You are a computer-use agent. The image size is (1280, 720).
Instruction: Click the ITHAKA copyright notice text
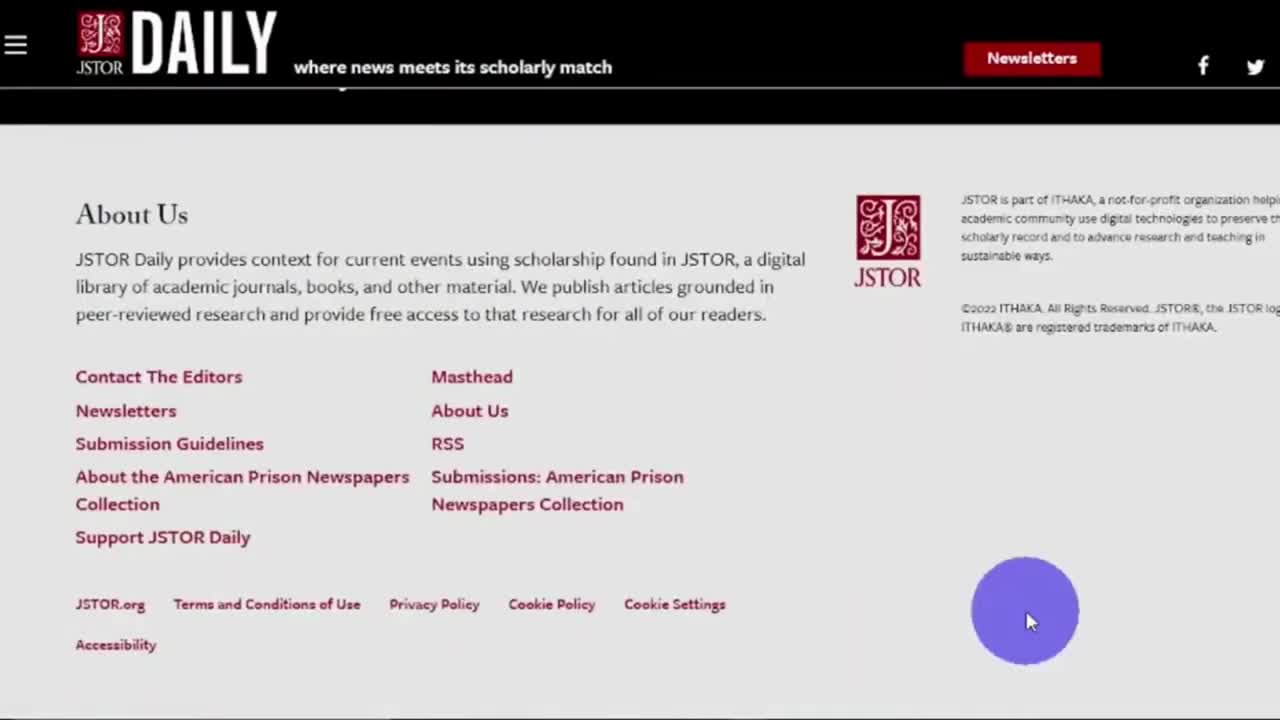coord(1120,318)
